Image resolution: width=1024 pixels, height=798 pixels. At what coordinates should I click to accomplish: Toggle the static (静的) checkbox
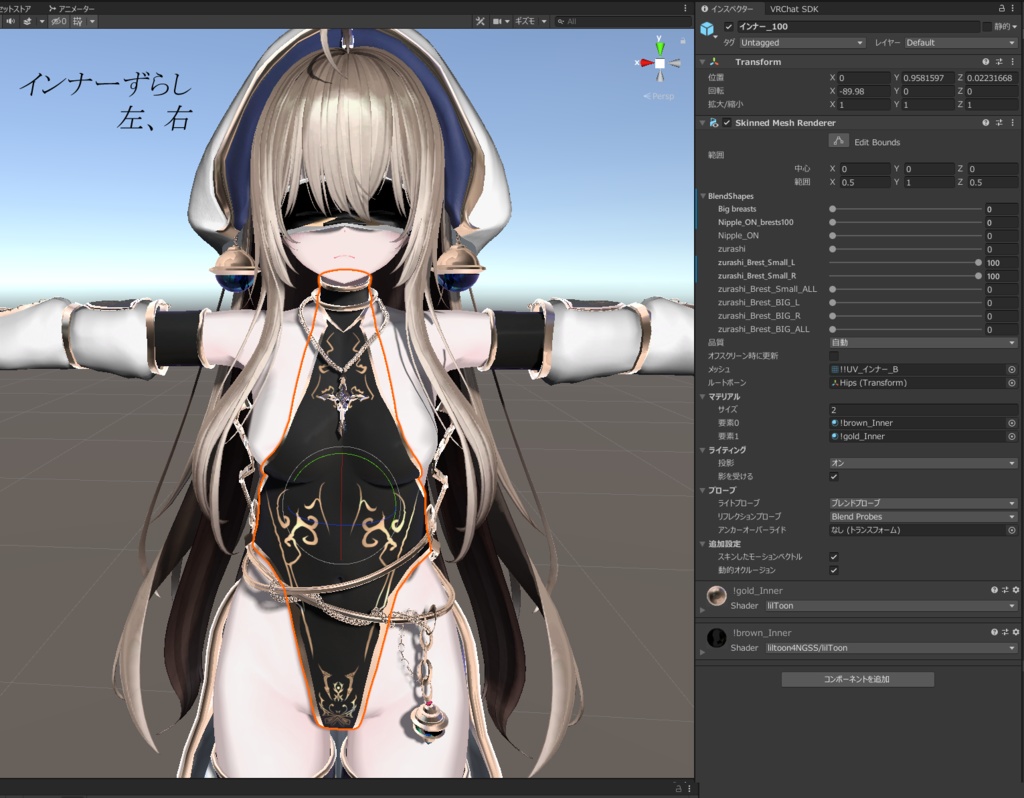[x=987, y=27]
